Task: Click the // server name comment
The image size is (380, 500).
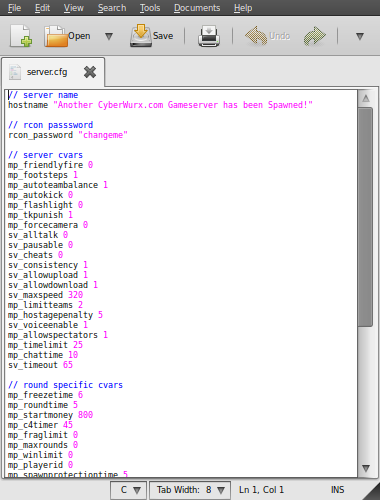Action: click(43, 95)
